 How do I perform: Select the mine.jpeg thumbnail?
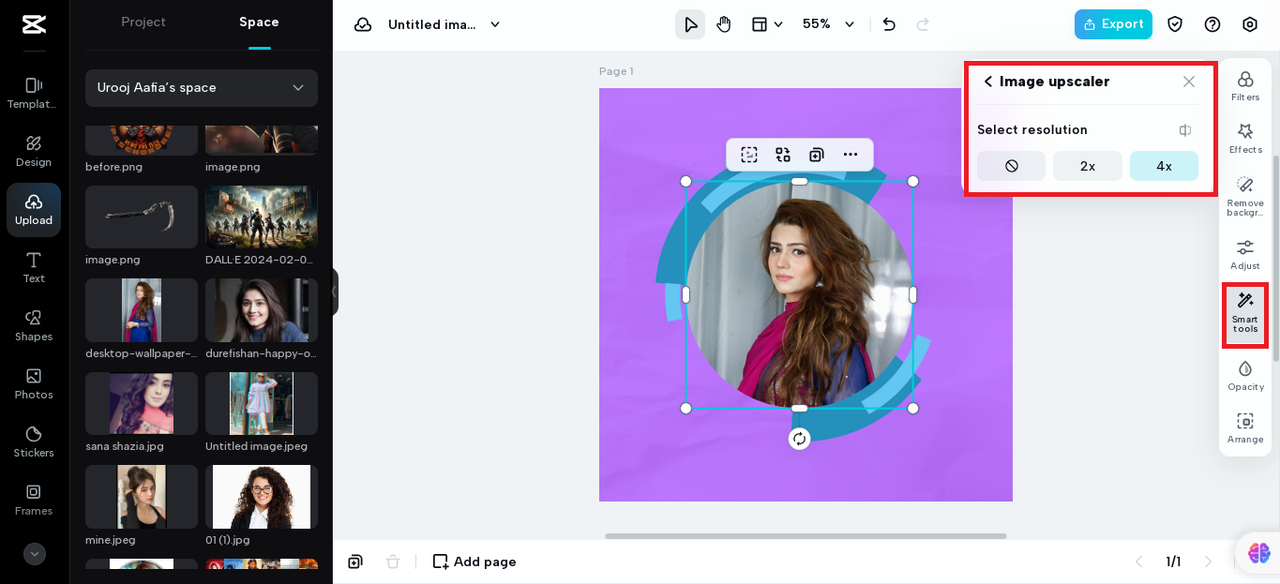pos(141,497)
